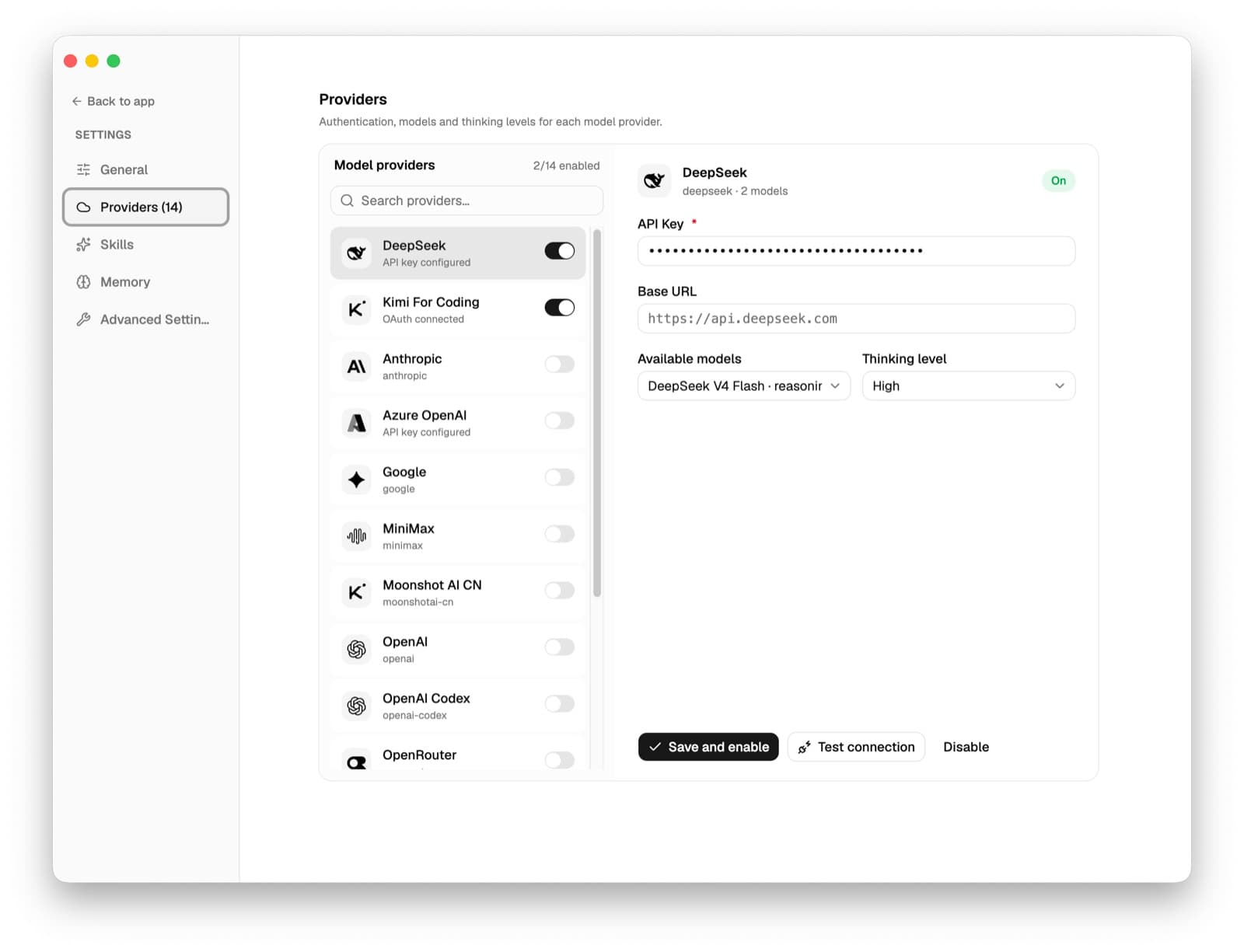Click the Search providers field
Viewport: 1244px width, 952px height.
click(466, 201)
